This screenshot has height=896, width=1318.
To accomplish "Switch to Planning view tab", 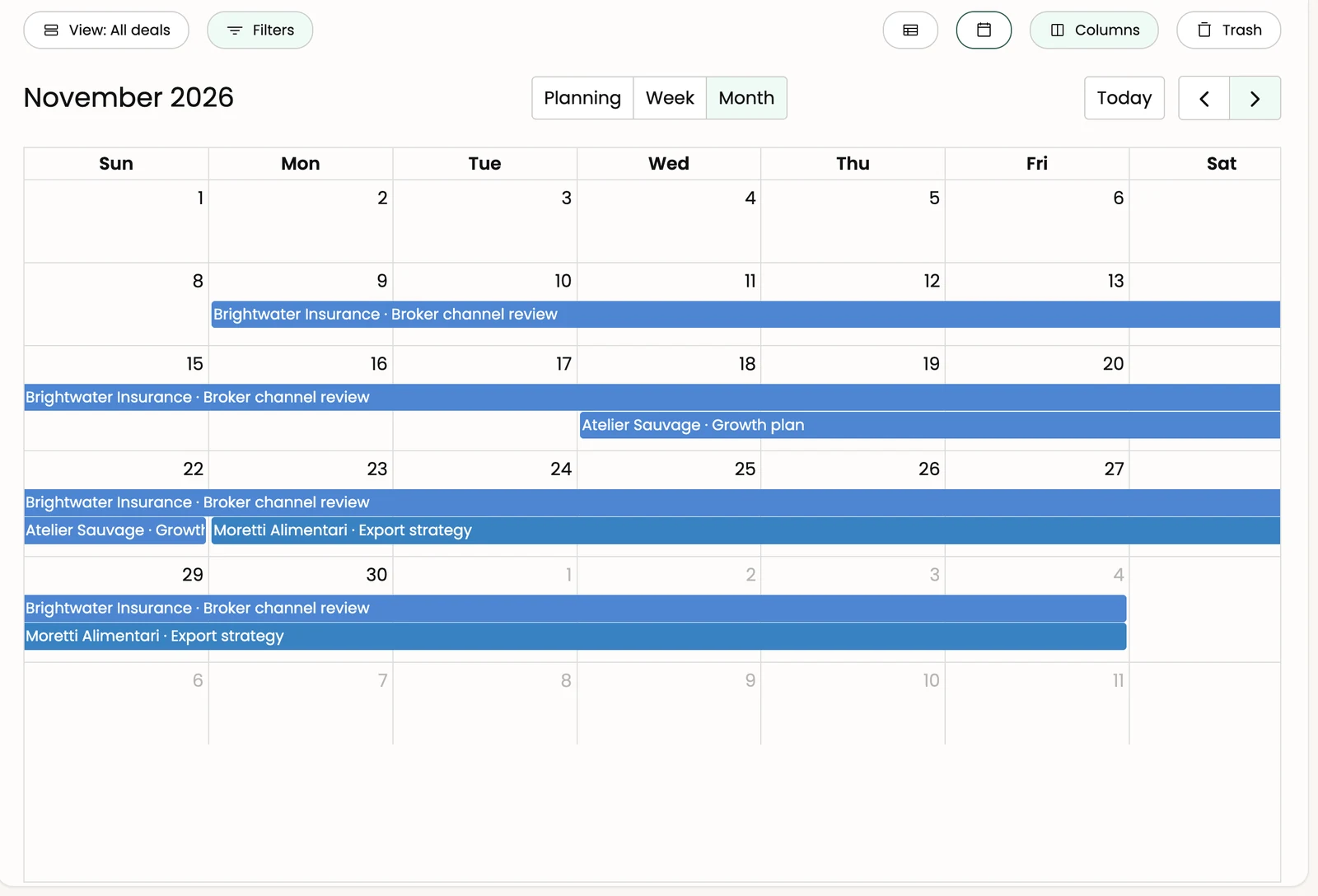I will click(582, 98).
